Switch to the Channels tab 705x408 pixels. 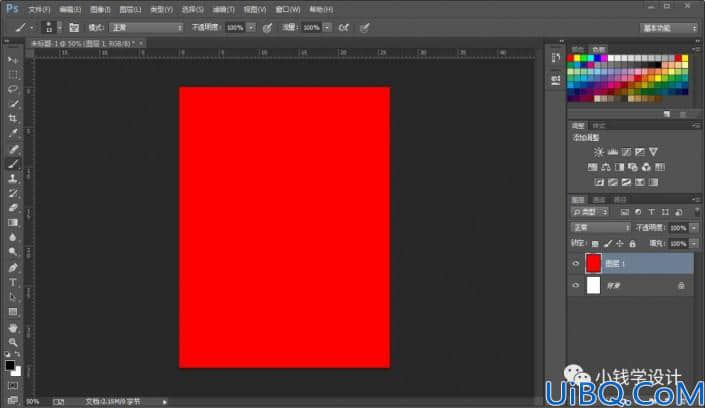click(599, 200)
